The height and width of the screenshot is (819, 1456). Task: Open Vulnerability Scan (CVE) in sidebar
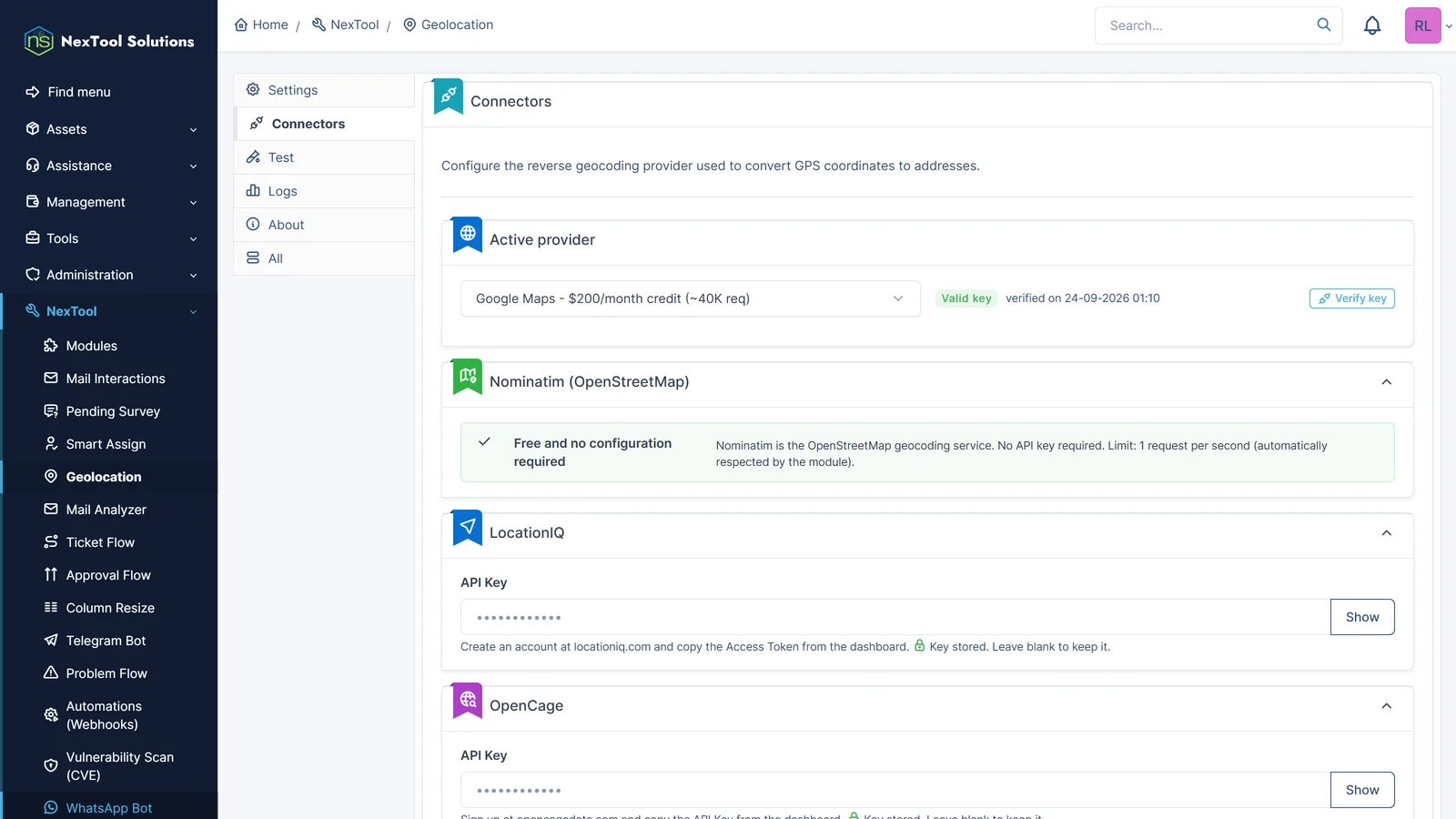coord(109,766)
